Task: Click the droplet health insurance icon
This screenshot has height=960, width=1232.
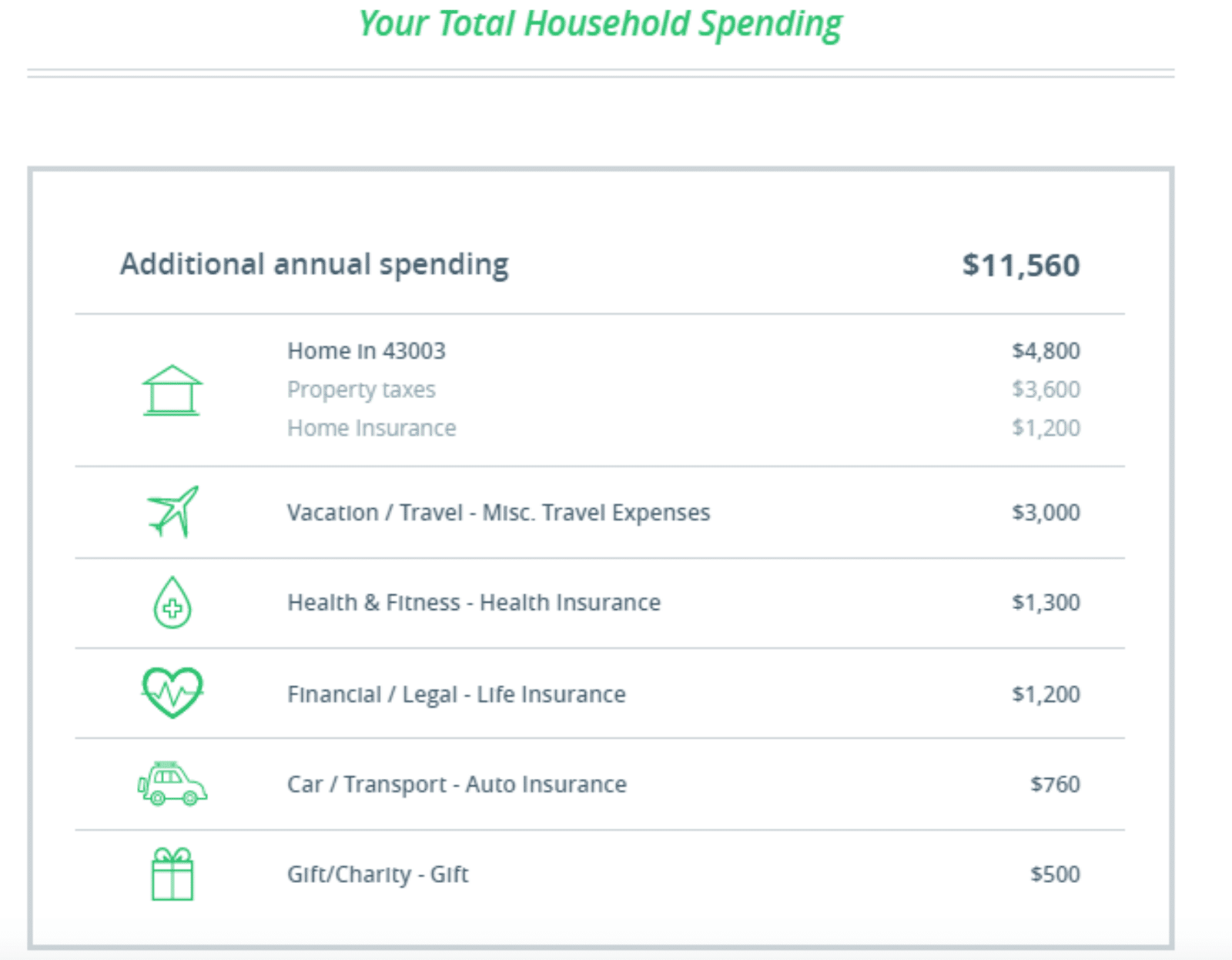Action: pyautogui.click(x=172, y=603)
